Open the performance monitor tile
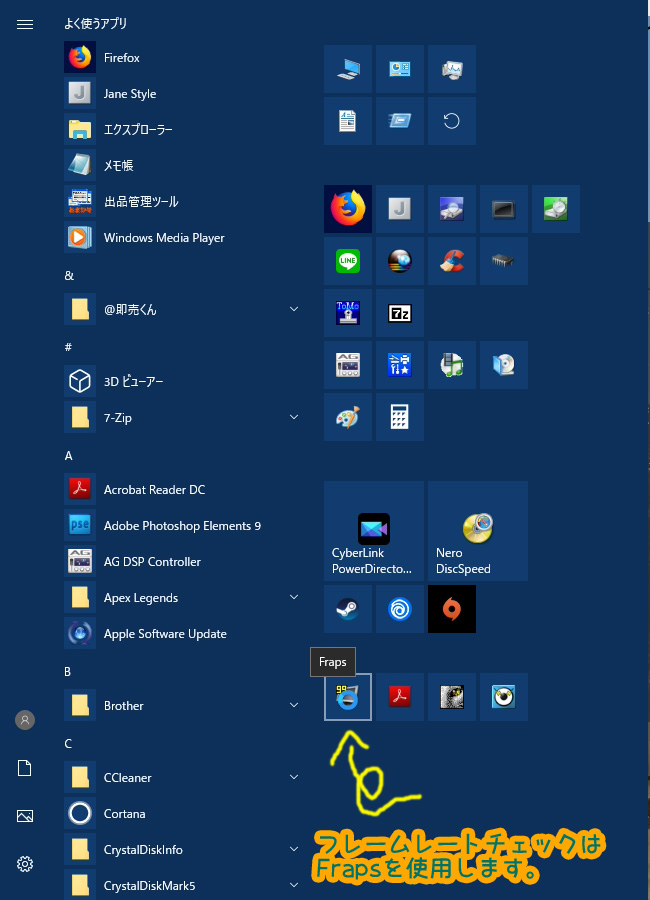 point(452,69)
